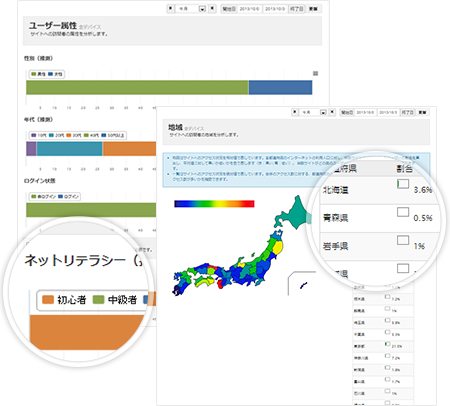450x406 pixels.
Task: Toggle 10代 legend item in age chart
Action: pos(39,135)
